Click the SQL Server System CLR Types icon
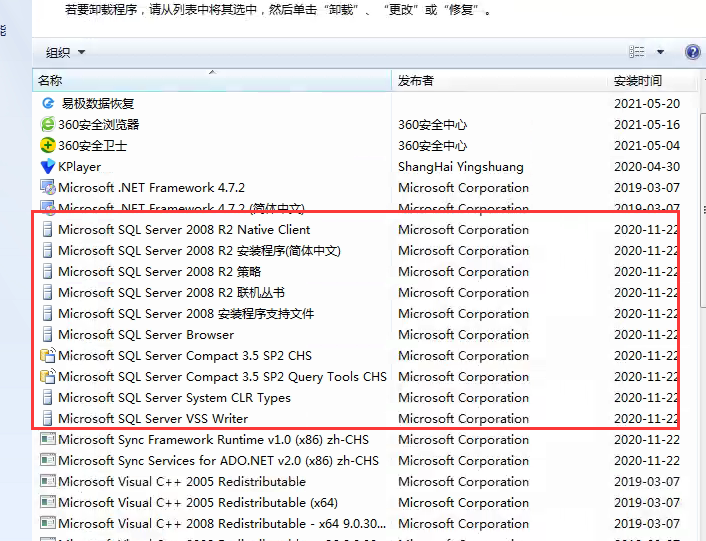Viewport: 706px width, 541px height. (47, 397)
